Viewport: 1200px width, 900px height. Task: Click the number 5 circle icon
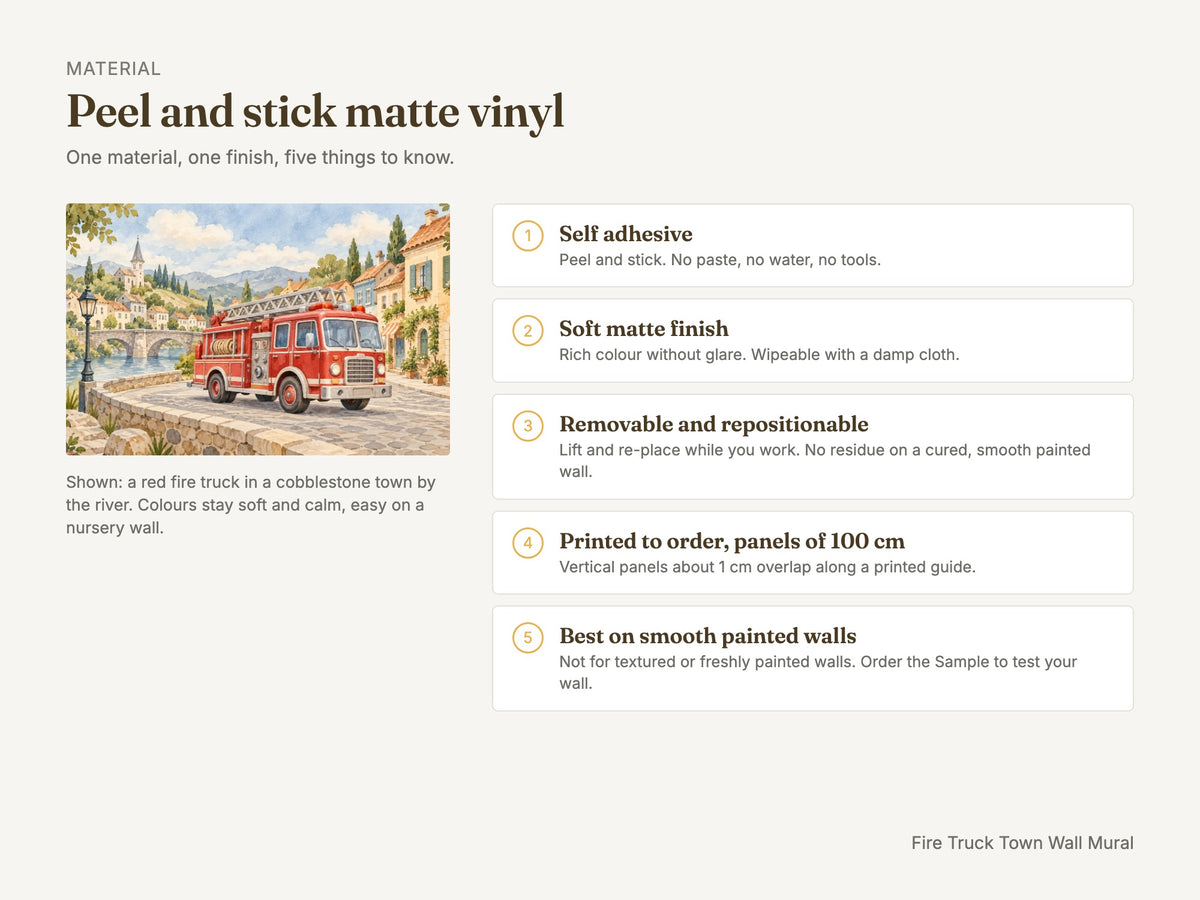(528, 638)
